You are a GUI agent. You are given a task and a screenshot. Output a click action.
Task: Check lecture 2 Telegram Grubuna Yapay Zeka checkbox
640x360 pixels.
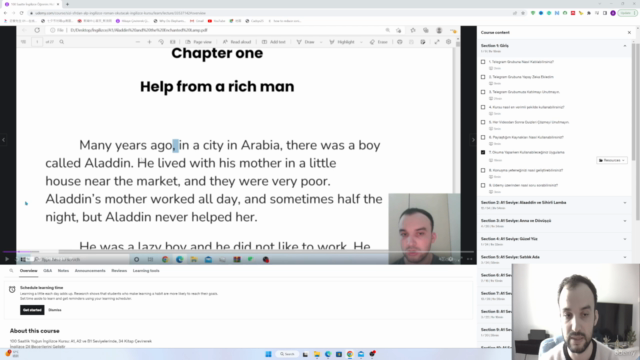coord(483,77)
